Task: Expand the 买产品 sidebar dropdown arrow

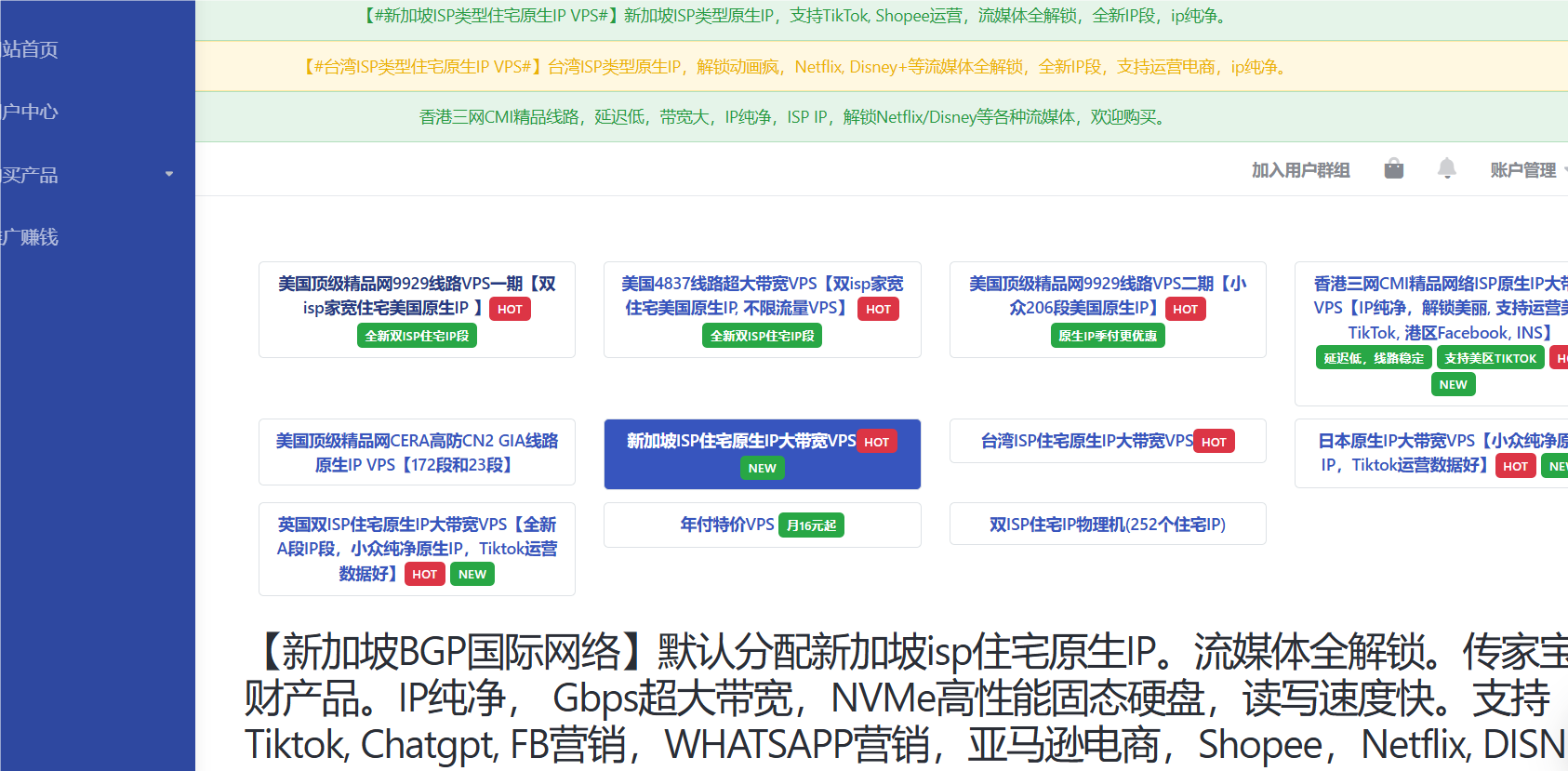Action: (x=169, y=174)
